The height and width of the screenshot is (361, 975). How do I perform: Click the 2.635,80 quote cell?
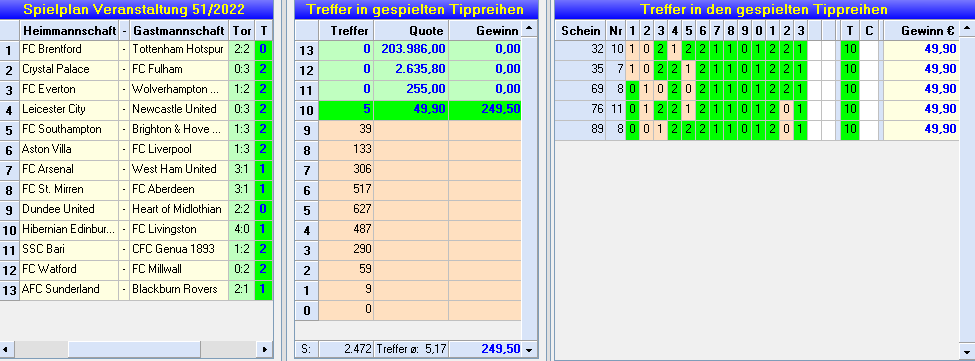tap(411, 70)
